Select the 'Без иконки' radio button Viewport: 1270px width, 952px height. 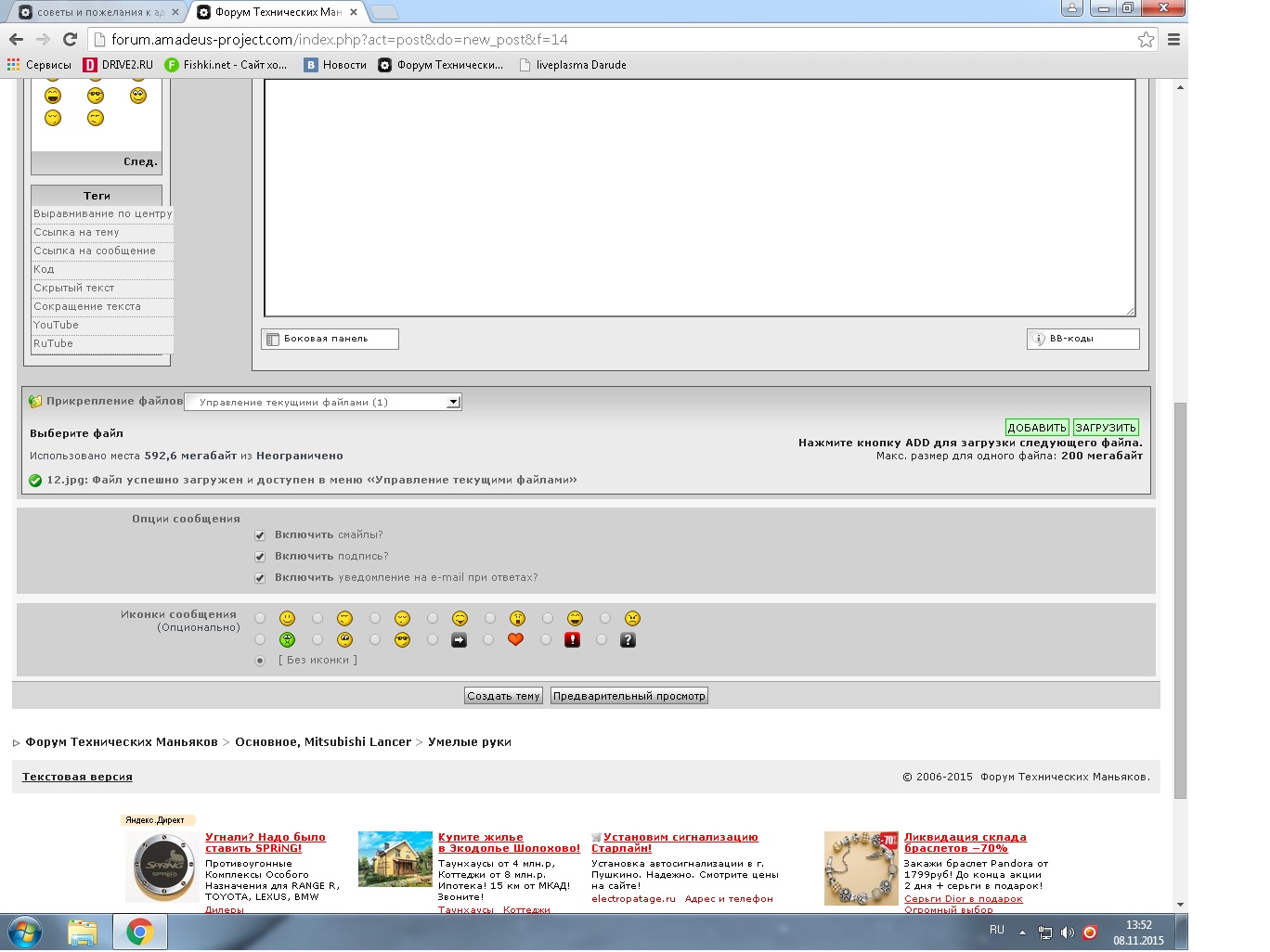pyautogui.click(x=260, y=661)
